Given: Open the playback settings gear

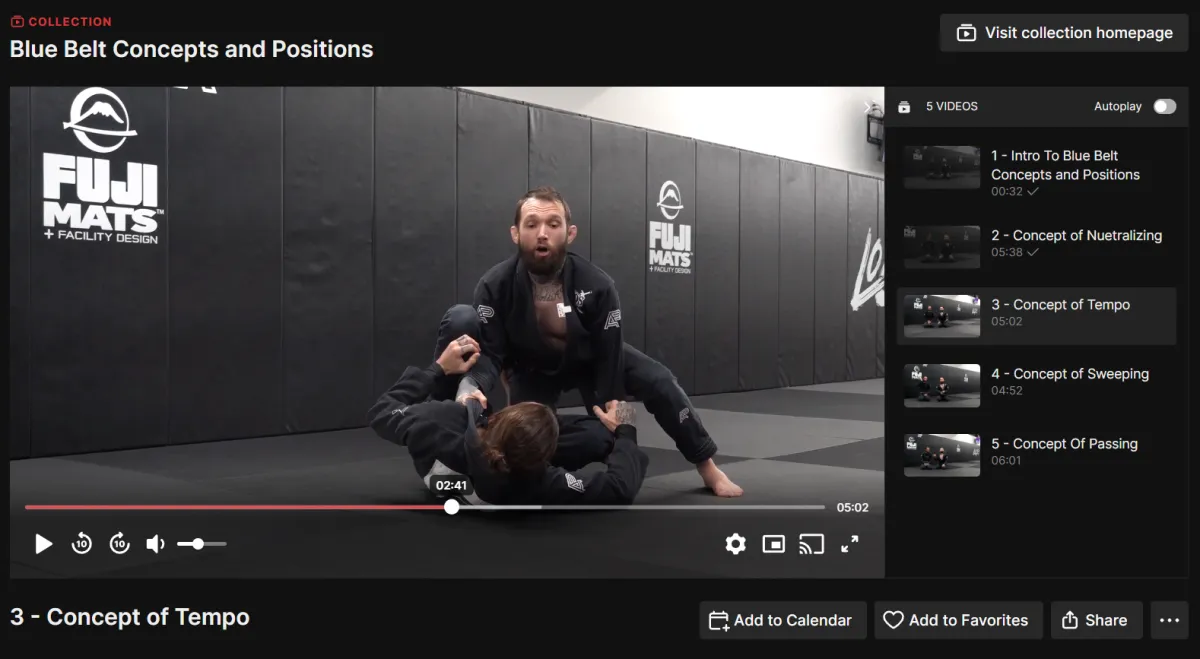Looking at the screenshot, I should [735, 543].
